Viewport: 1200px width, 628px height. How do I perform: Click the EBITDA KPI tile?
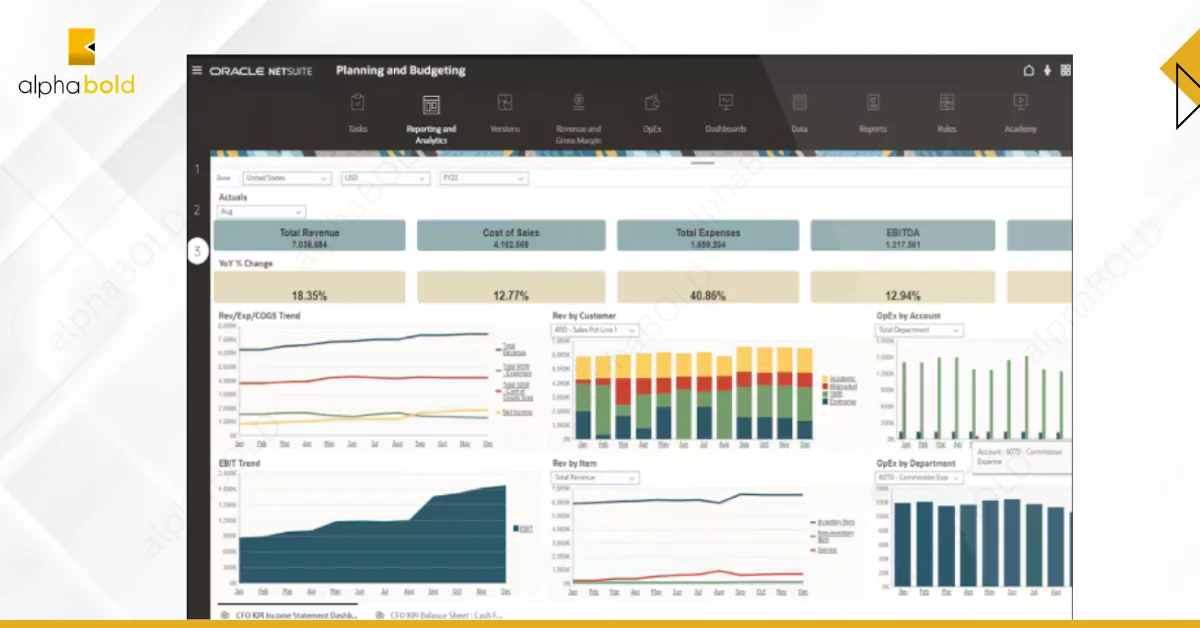903,236
